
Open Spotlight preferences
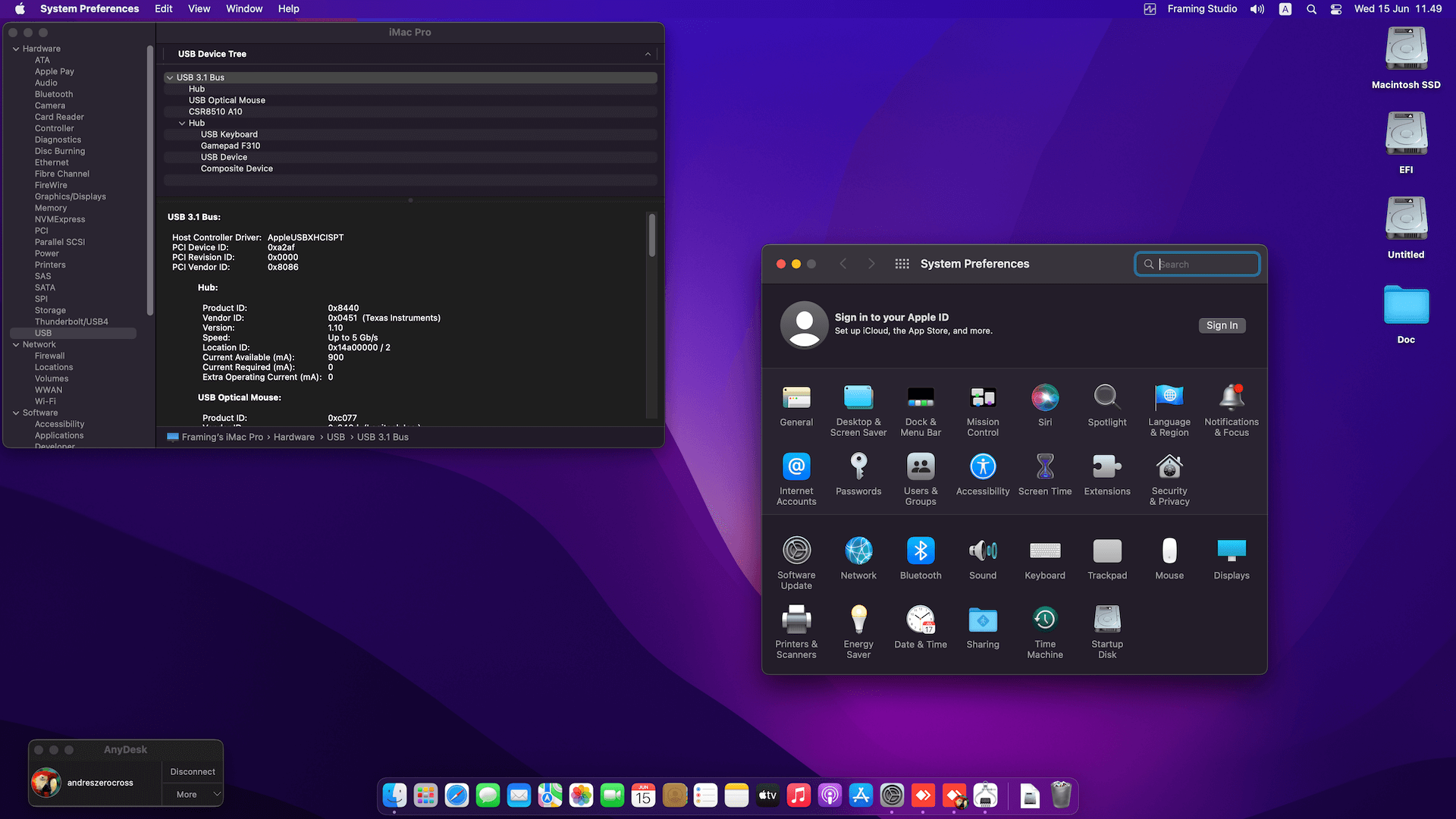point(1107,397)
